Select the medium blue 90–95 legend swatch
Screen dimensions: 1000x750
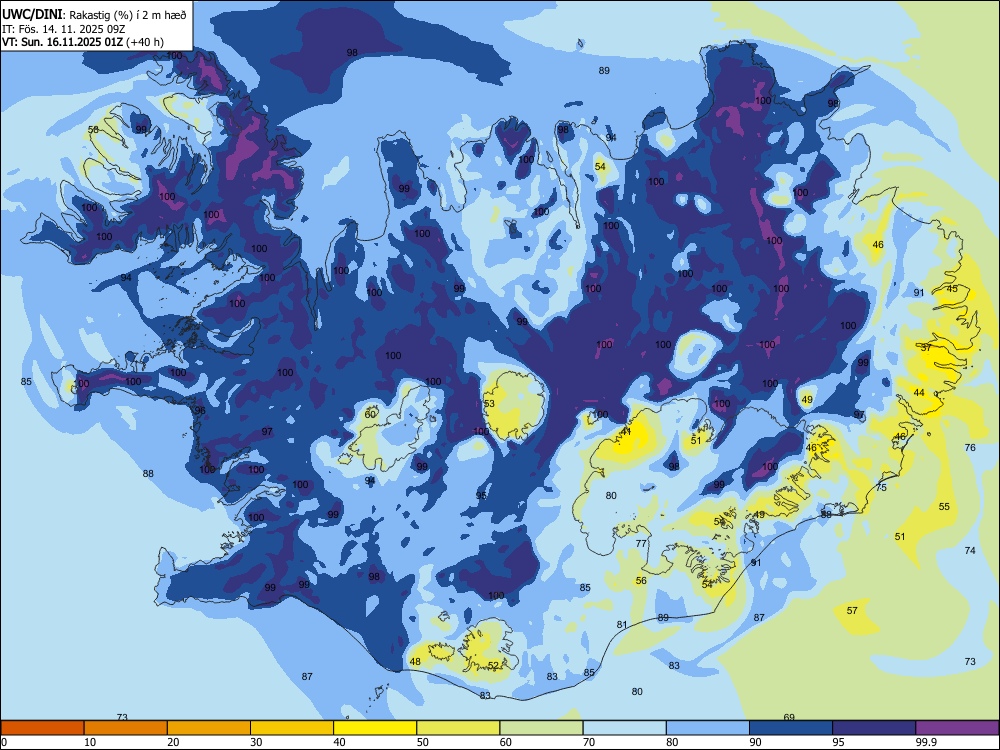pos(791,728)
